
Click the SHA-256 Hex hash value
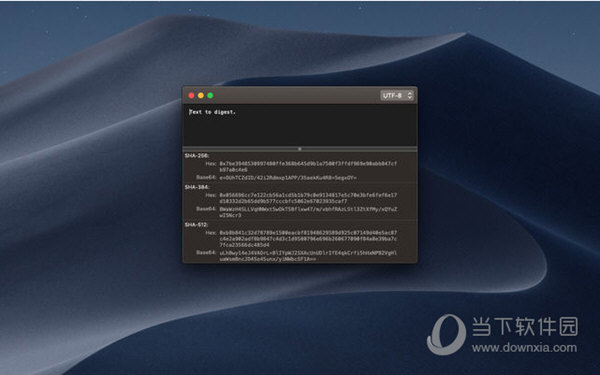click(308, 166)
